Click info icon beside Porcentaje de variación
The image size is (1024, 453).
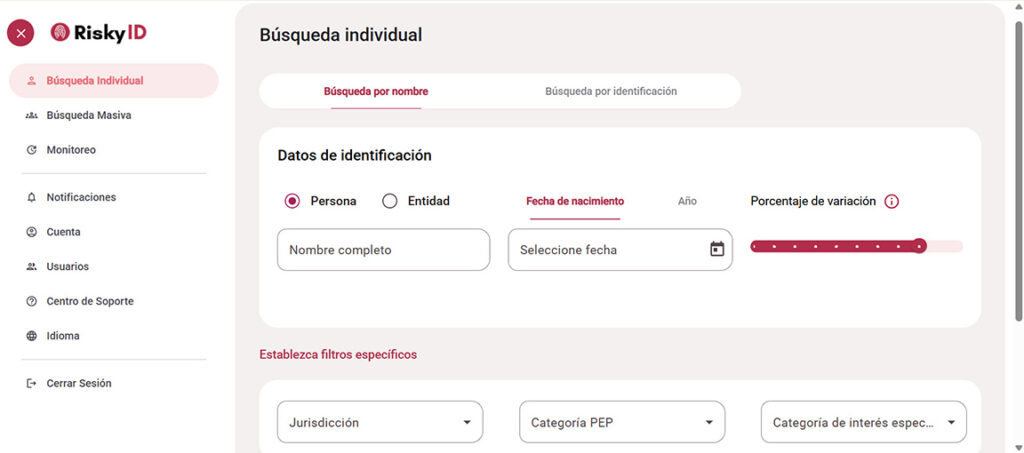[892, 201]
